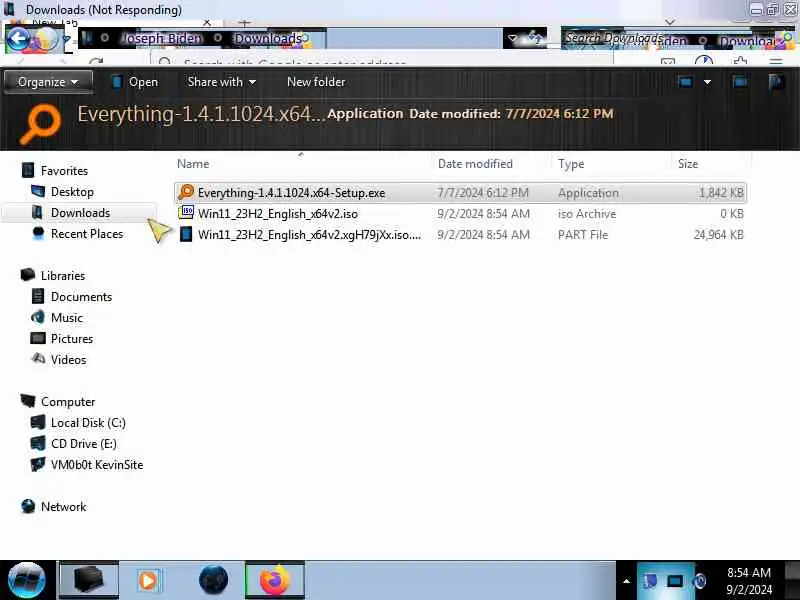Create a New folder
This screenshot has width=800, height=600.
click(316, 82)
